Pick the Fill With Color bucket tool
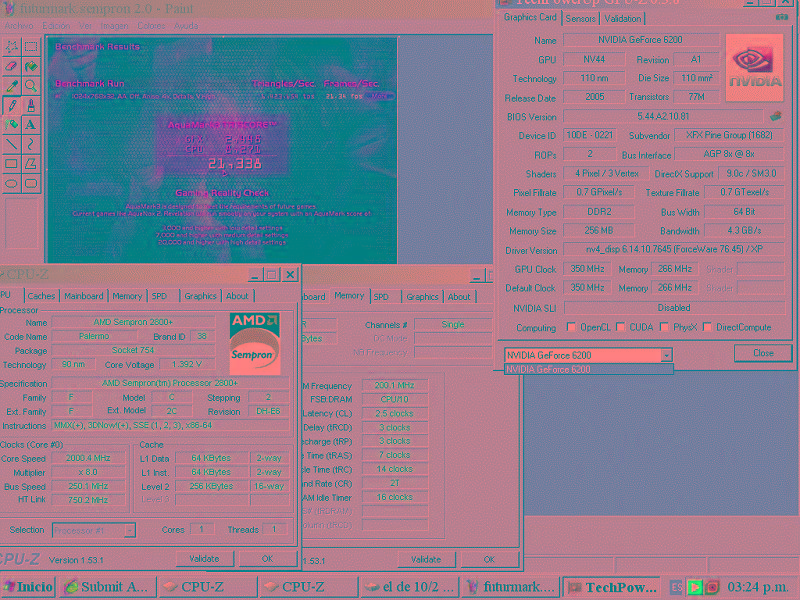Viewport: 800px width, 600px height. 31,66
